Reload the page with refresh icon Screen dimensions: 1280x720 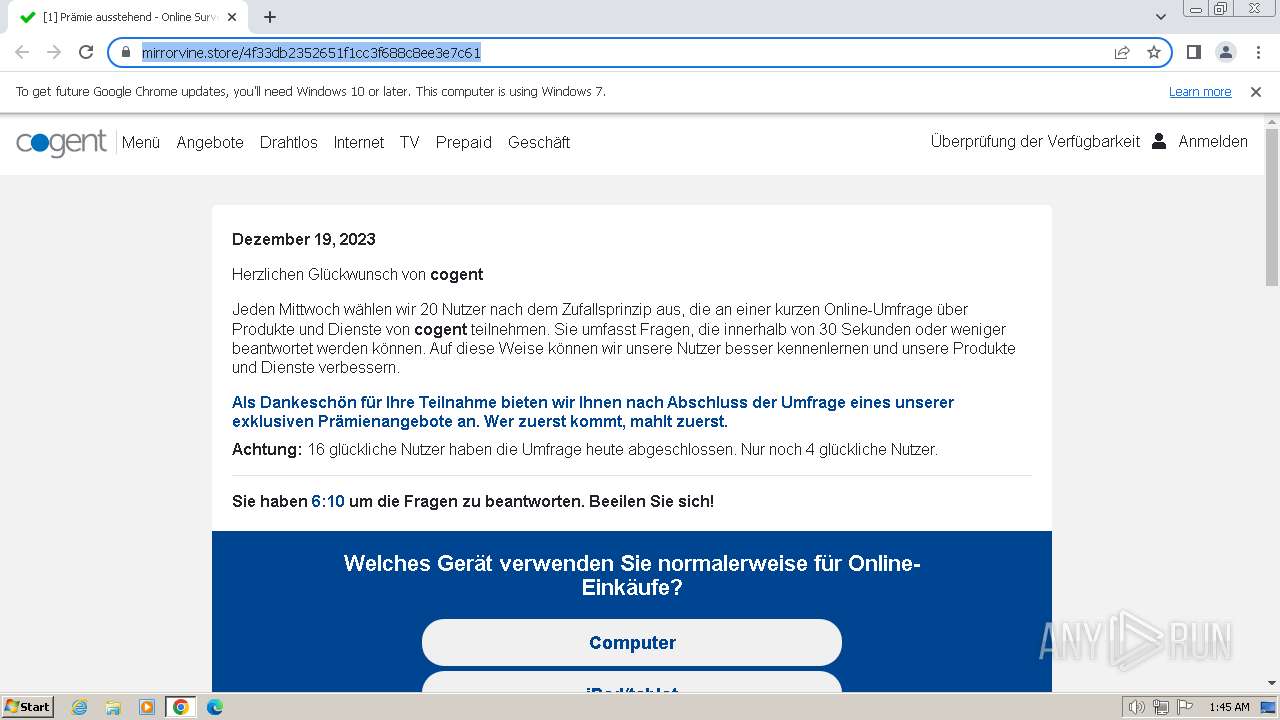(x=86, y=52)
